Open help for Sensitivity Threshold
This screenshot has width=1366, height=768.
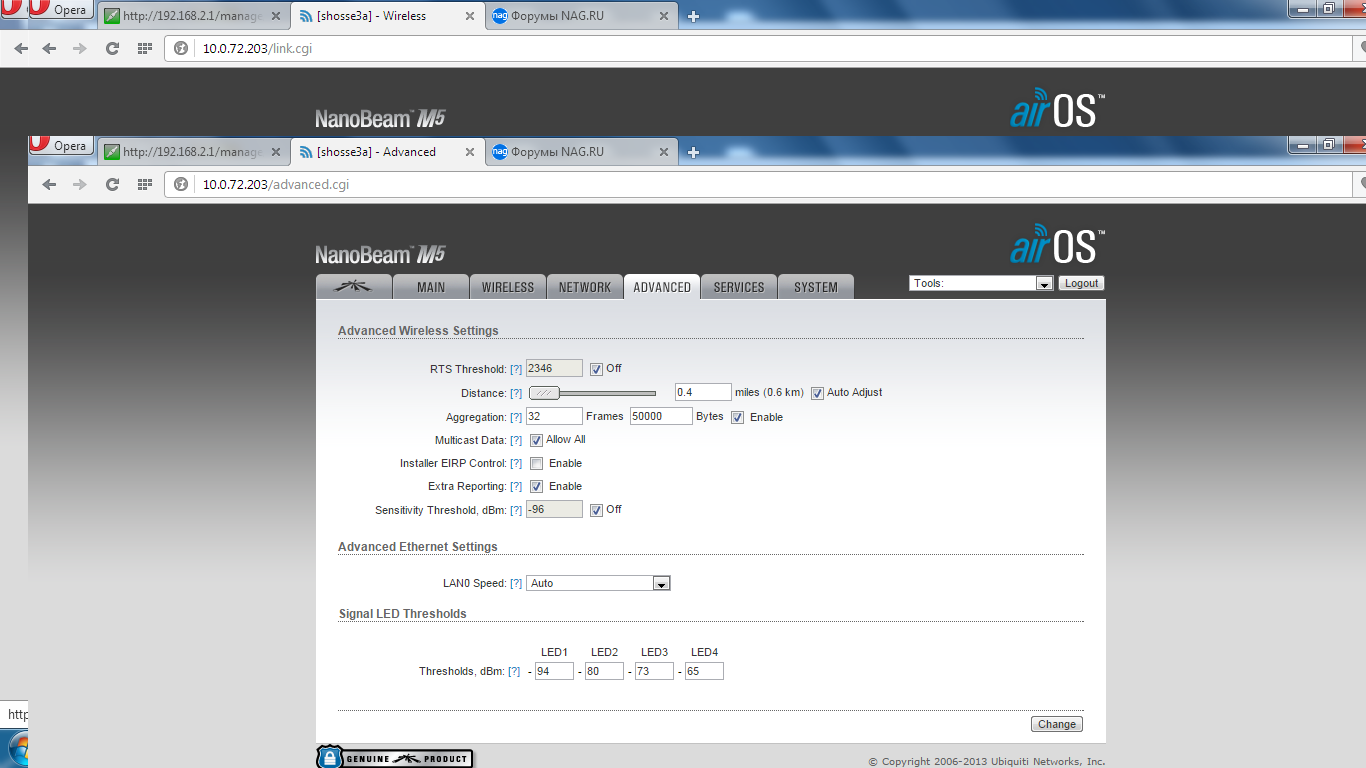tap(516, 511)
